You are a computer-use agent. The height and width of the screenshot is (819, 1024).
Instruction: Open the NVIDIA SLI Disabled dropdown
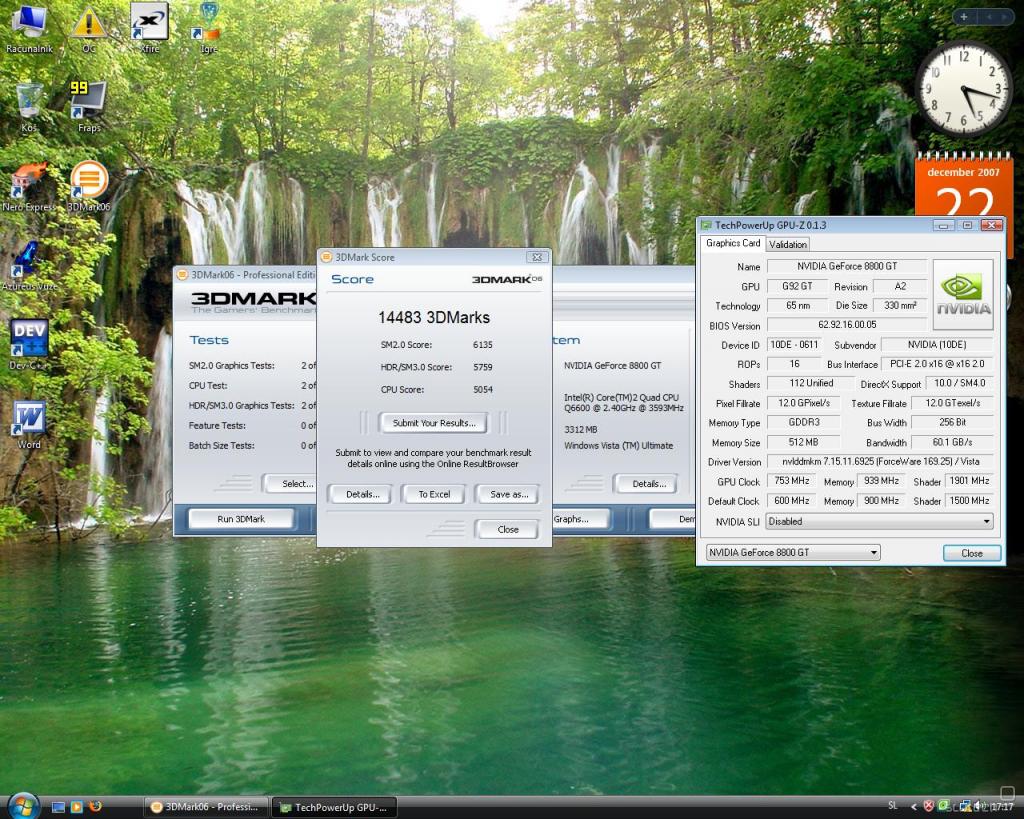[880, 521]
